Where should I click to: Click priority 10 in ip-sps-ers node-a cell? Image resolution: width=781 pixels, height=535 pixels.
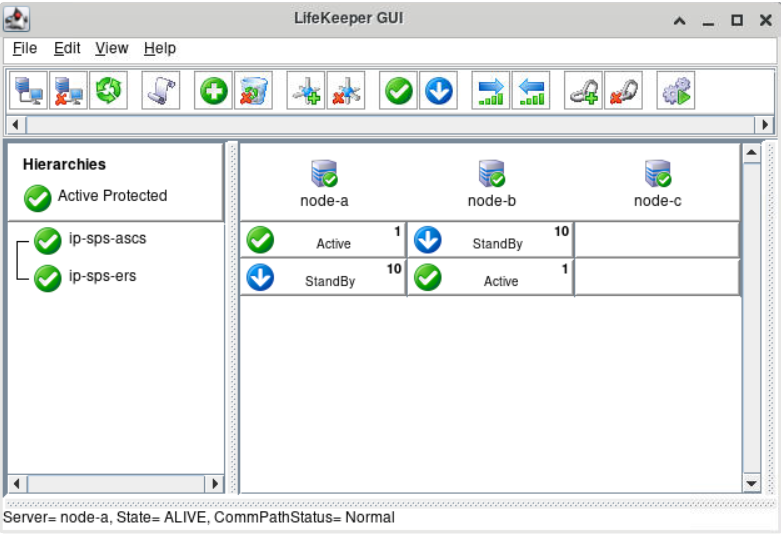394,269
